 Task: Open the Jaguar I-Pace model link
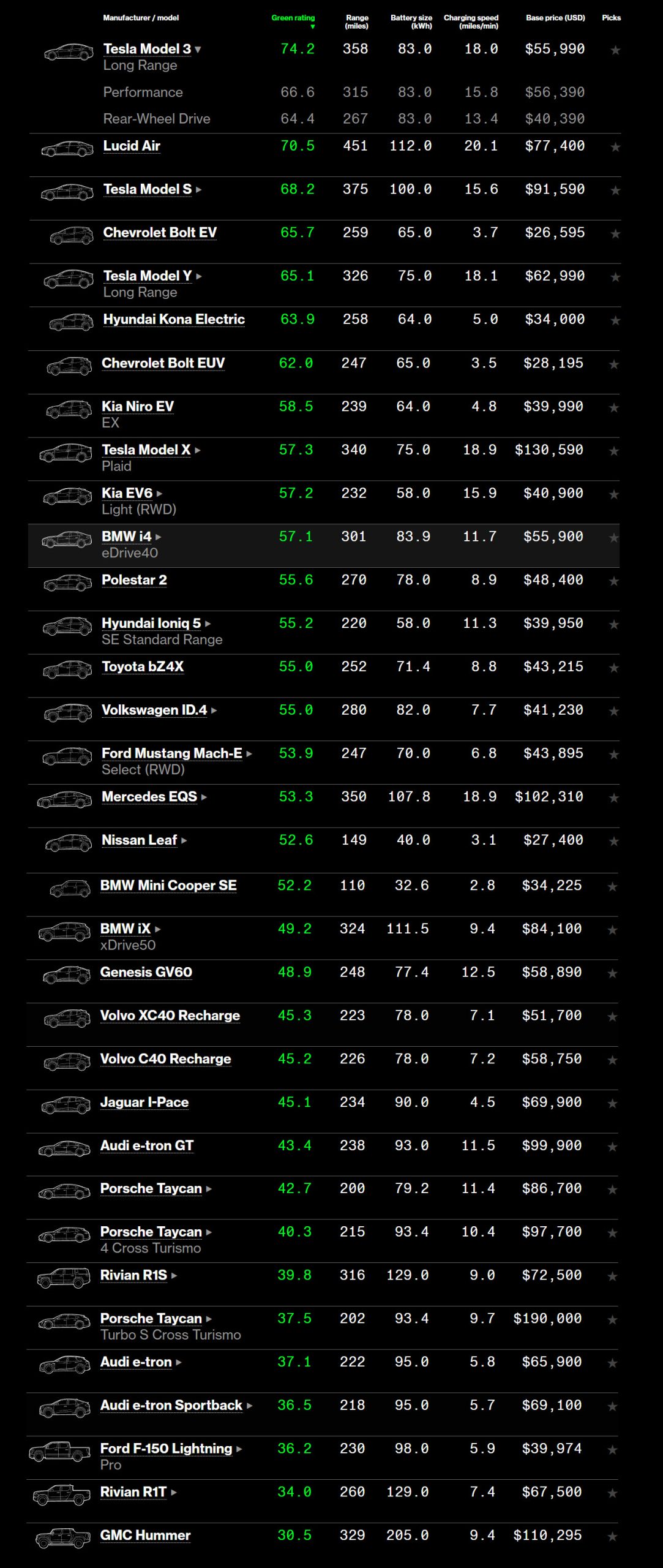coord(144,1102)
